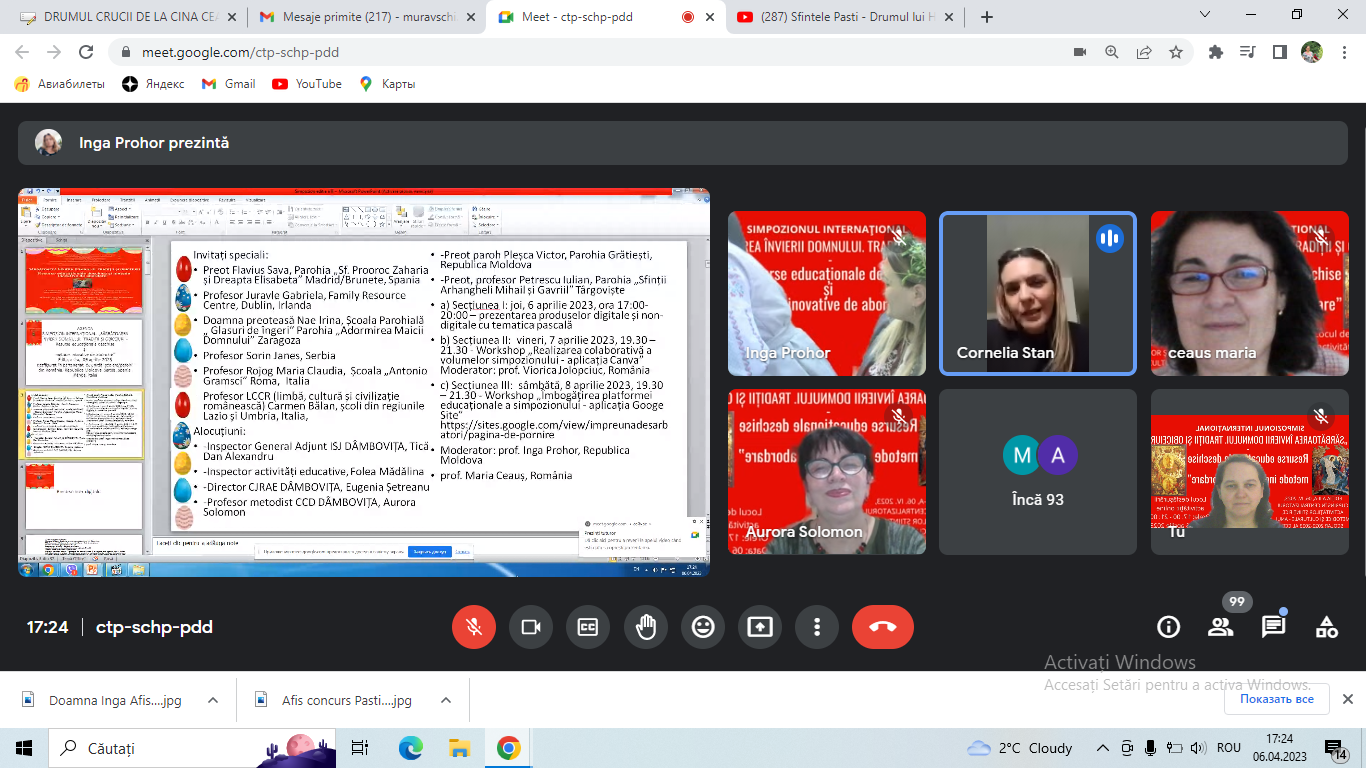Viewport: 1366px width, 768px height.
Task: Open the emoji reactions picker
Action: [x=703, y=627]
